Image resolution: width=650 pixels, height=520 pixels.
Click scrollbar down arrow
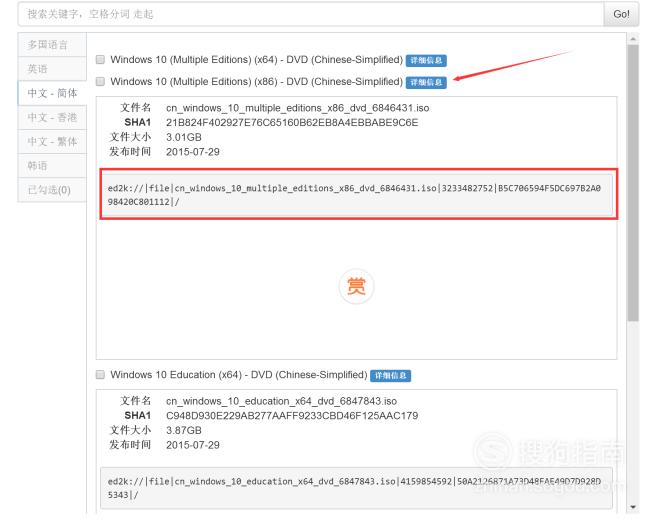[633, 507]
